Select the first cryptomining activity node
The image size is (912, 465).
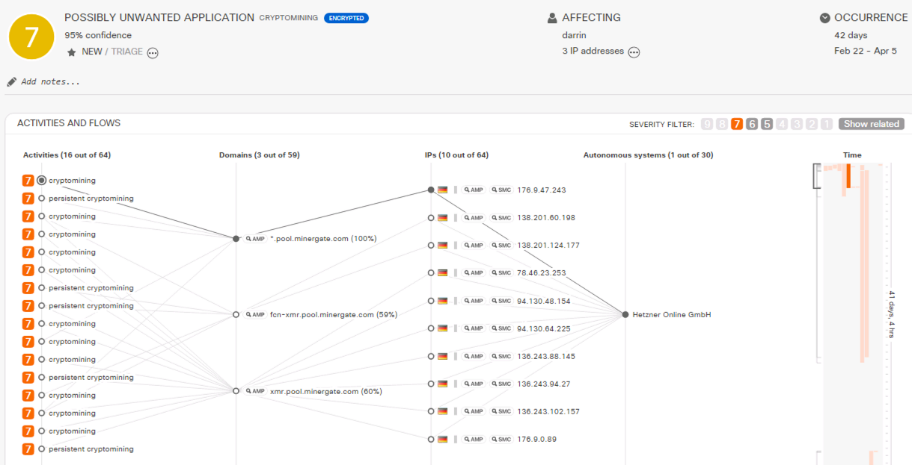click(42, 181)
